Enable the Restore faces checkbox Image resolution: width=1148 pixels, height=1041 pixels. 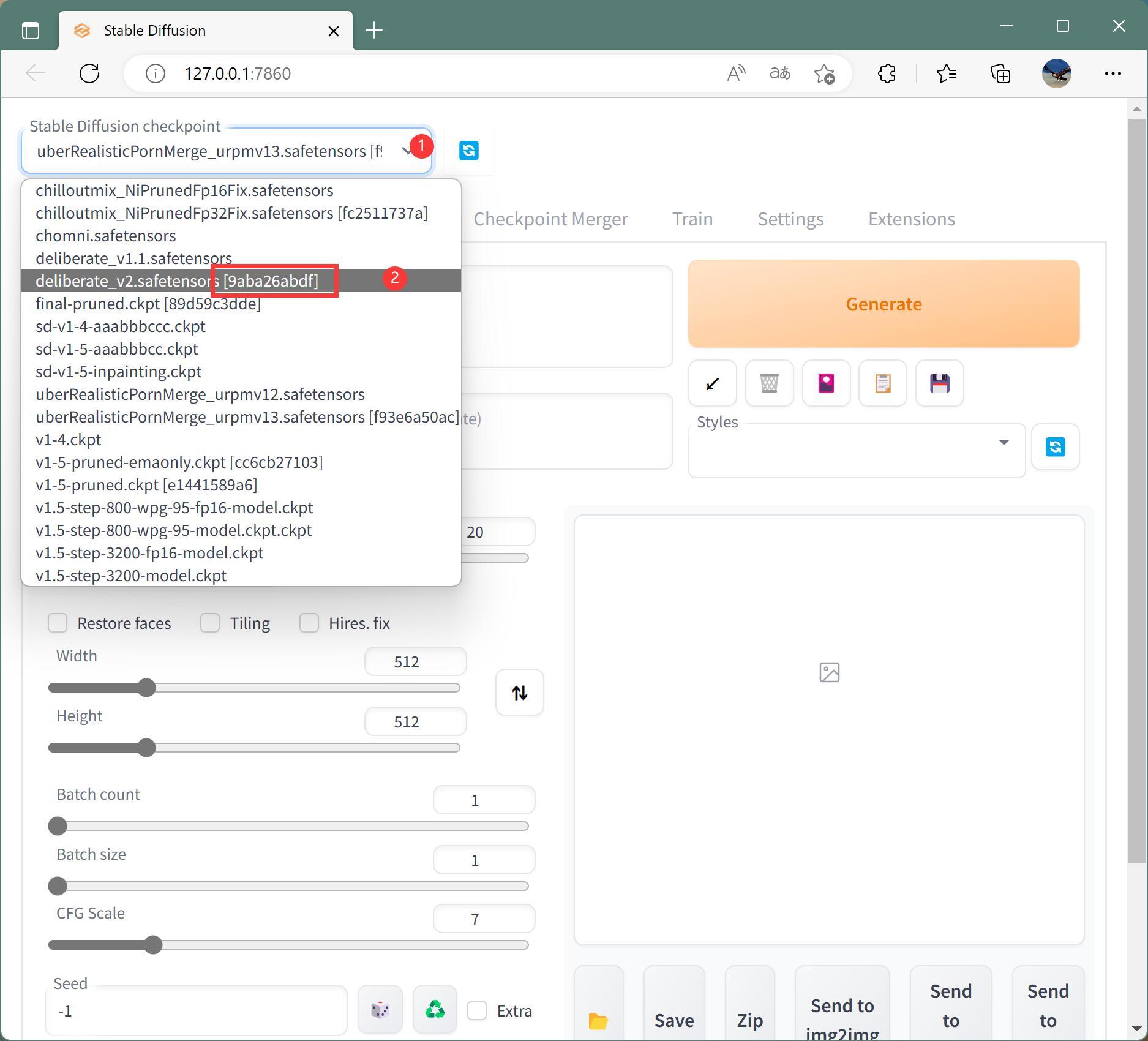coord(58,623)
